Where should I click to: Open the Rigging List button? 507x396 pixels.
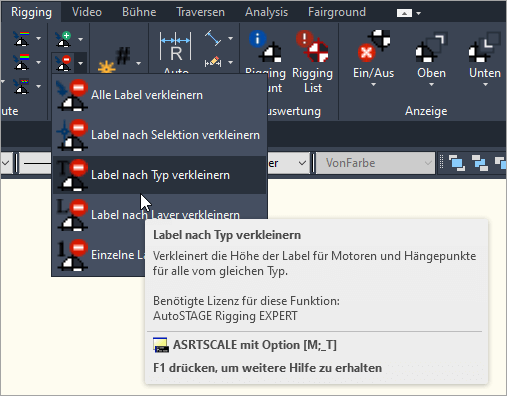tap(312, 62)
